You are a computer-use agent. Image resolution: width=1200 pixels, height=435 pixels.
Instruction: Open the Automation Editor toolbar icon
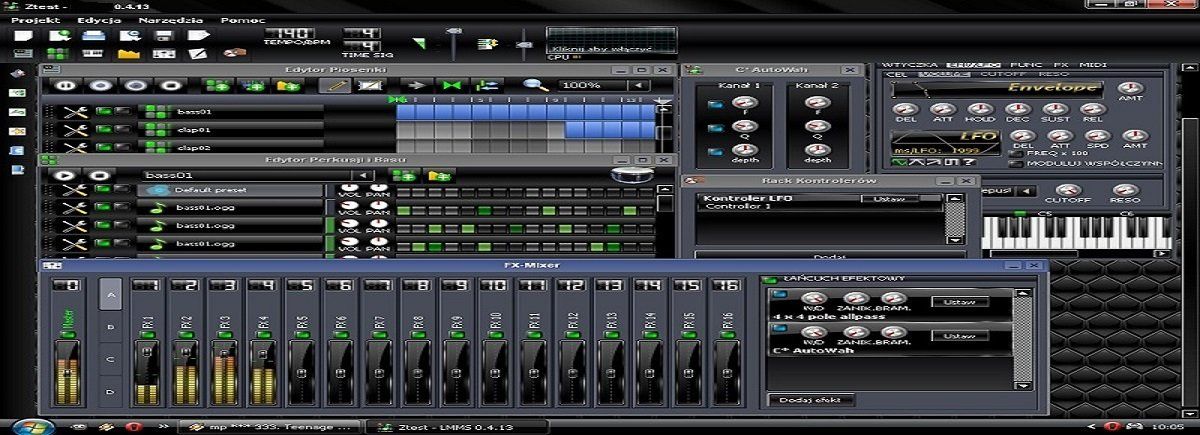(x=128, y=53)
